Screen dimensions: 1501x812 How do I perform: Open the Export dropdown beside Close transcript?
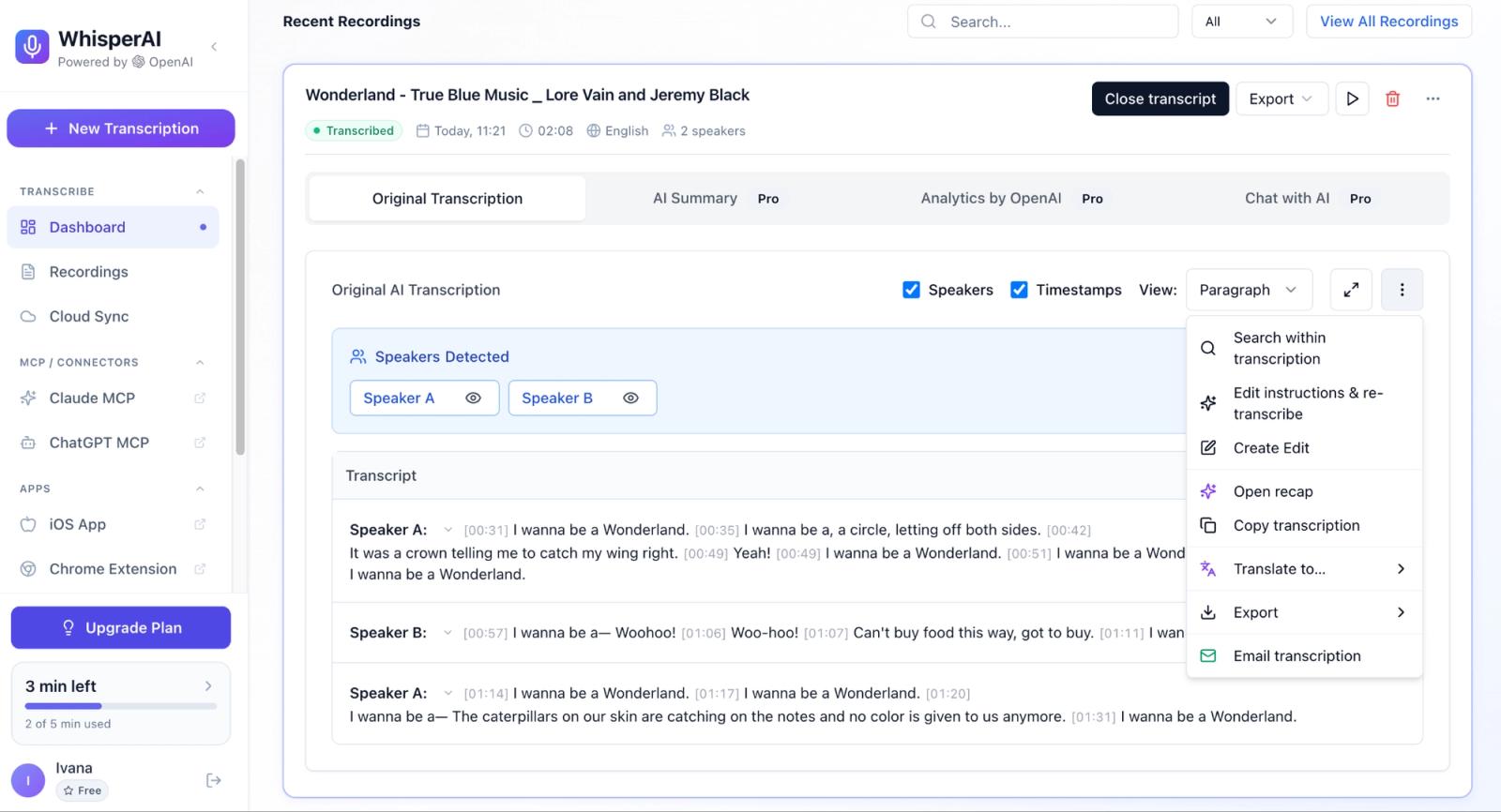pyautogui.click(x=1281, y=98)
